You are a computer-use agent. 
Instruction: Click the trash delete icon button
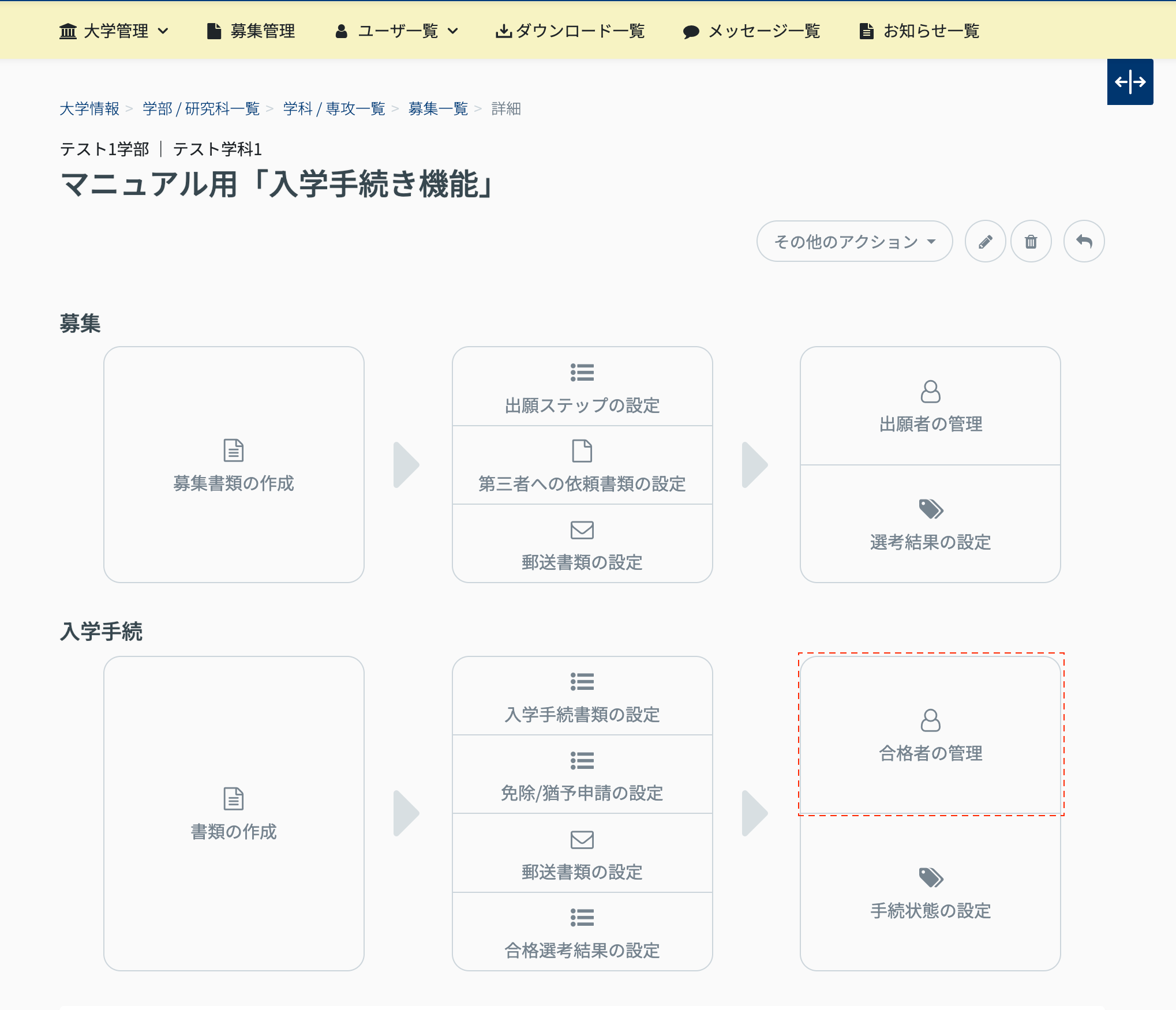(x=1031, y=242)
